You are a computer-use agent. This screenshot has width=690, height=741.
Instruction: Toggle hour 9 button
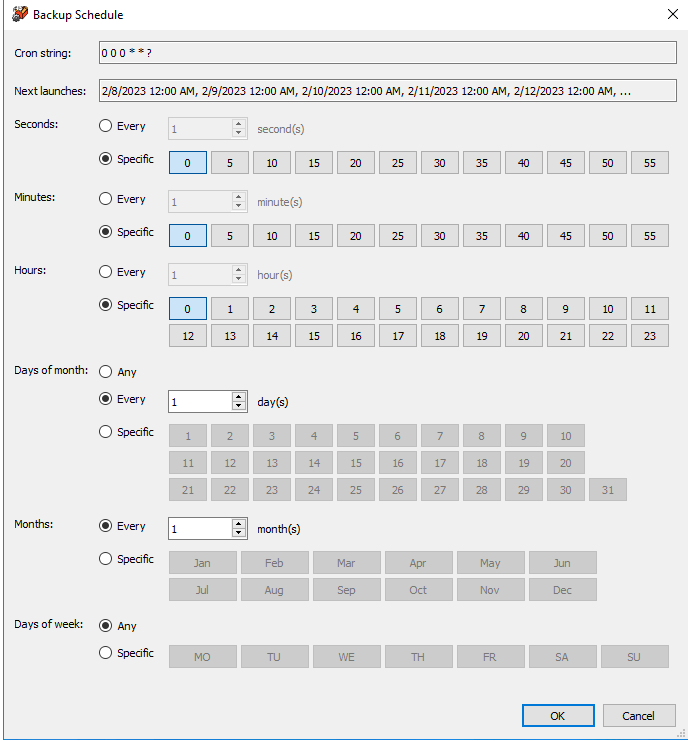tap(566, 309)
